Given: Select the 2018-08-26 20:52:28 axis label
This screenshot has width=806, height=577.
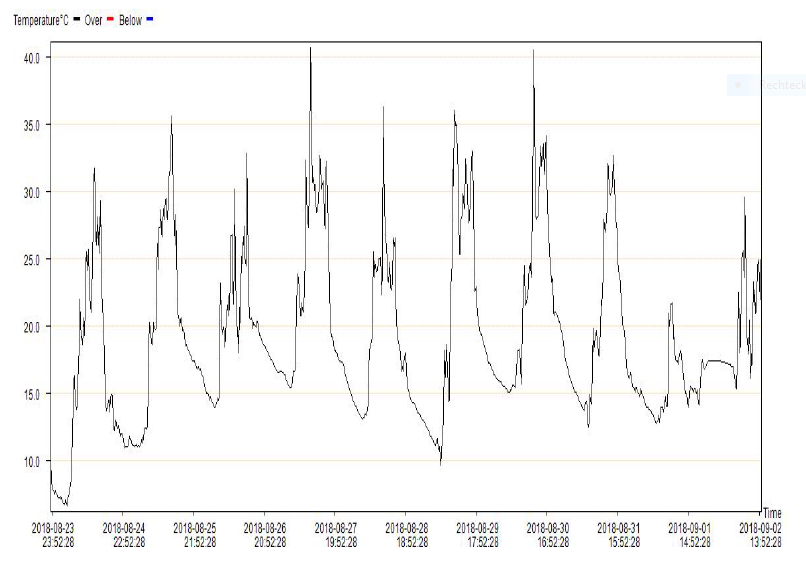Looking at the screenshot, I should coord(265,535).
